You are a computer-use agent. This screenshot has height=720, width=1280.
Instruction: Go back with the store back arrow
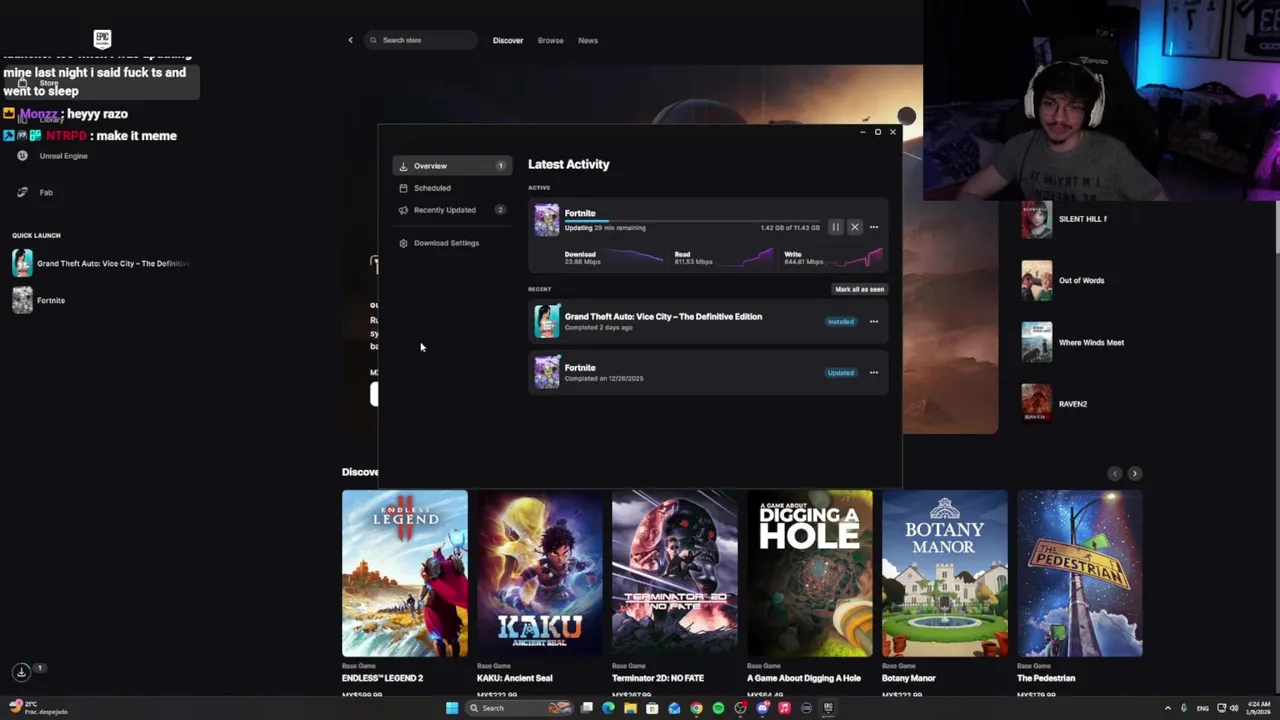coord(350,40)
